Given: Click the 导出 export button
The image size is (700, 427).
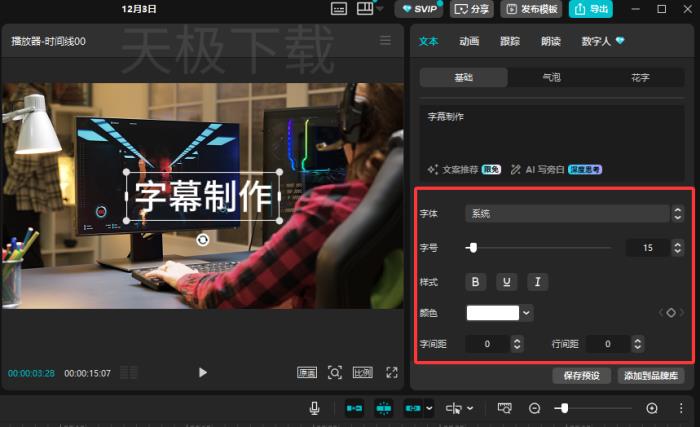Looking at the screenshot, I should 591,9.
